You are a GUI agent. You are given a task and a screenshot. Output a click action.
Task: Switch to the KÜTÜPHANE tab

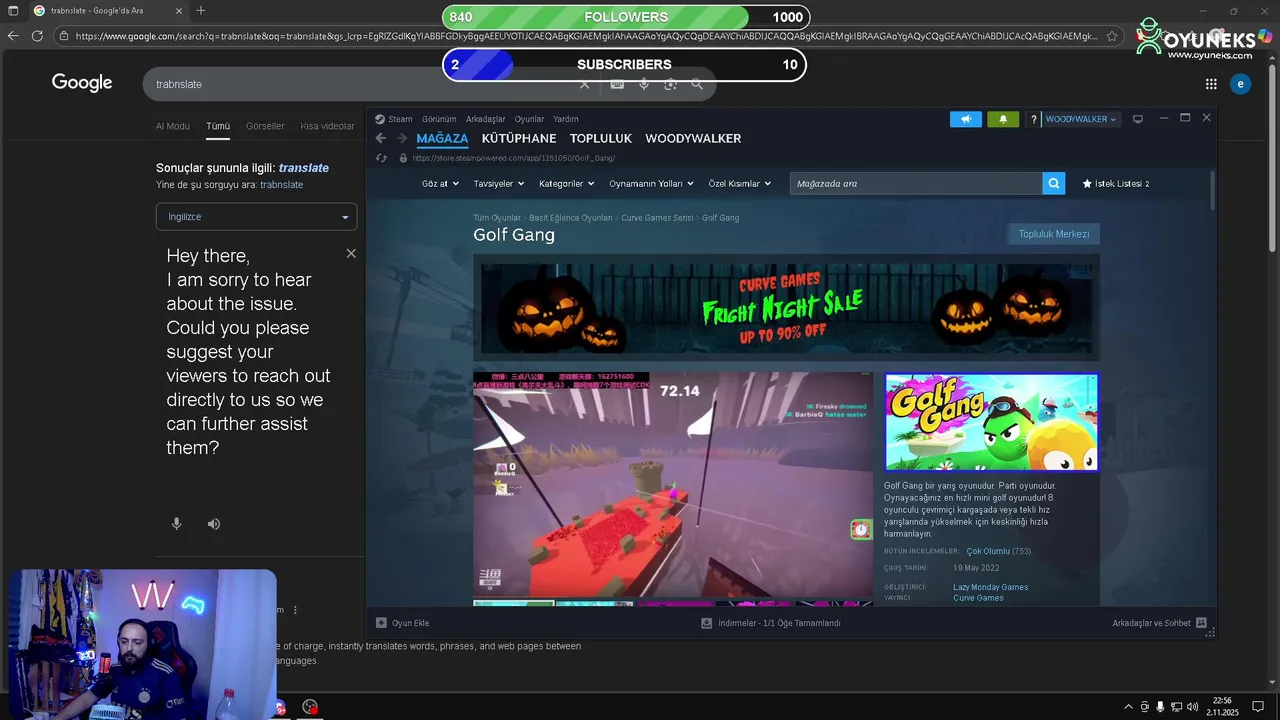519,139
